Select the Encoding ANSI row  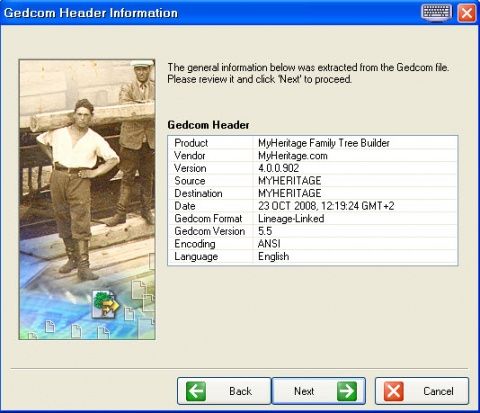[313, 244]
